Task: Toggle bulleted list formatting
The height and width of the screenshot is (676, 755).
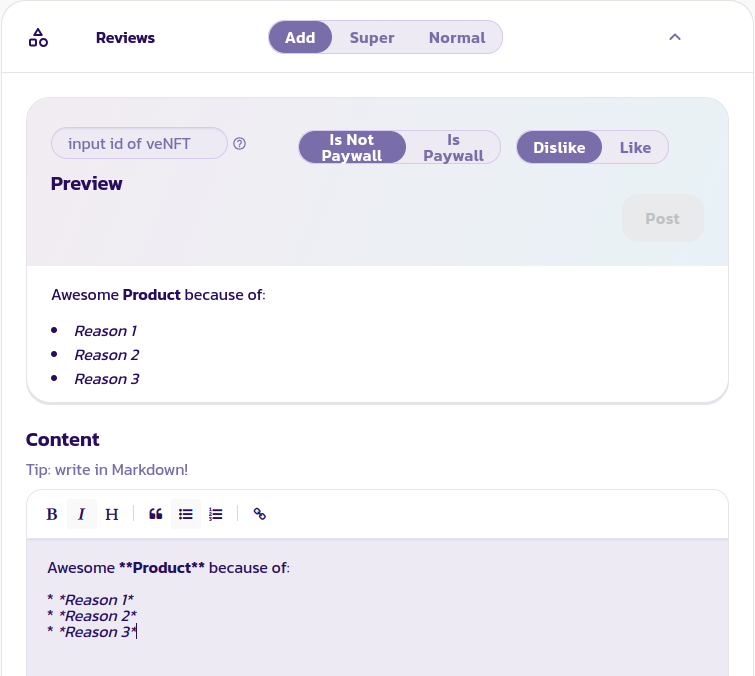Action: click(x=186, y=514)
